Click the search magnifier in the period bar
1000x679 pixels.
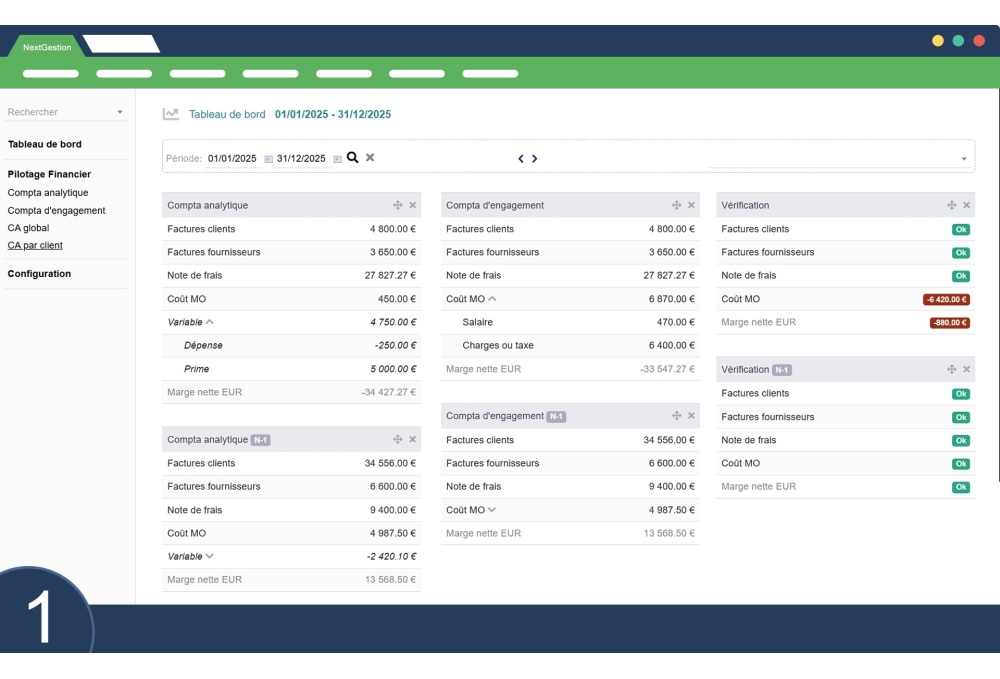352,158
